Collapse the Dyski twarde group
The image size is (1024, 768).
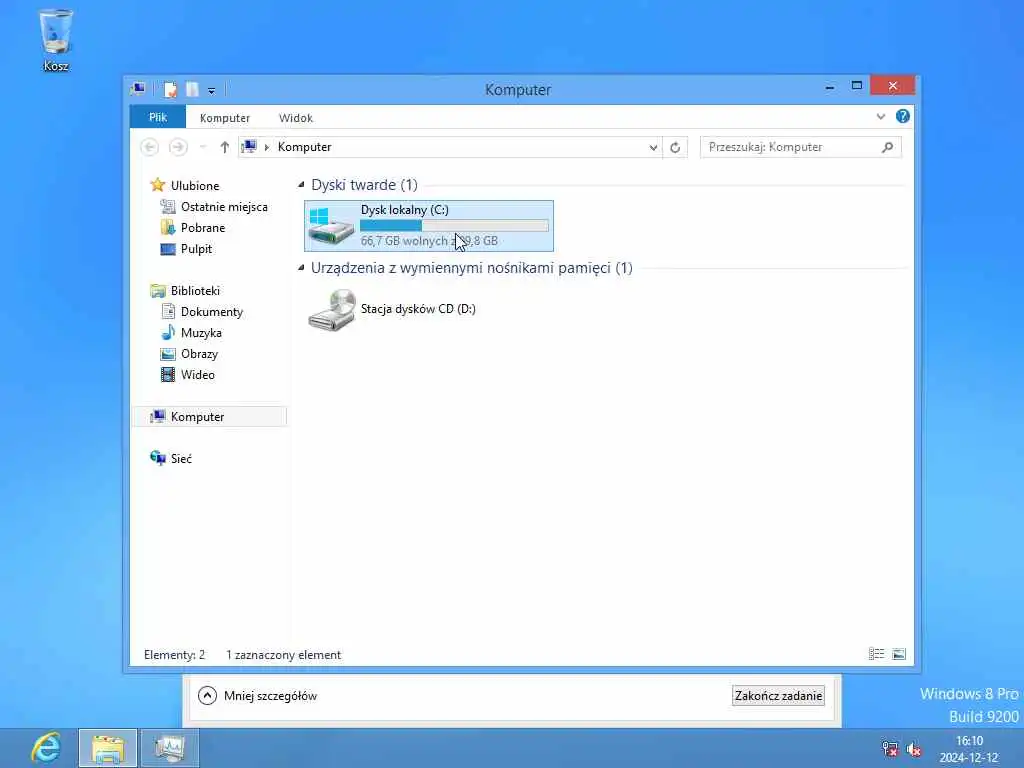coord(301,185)
